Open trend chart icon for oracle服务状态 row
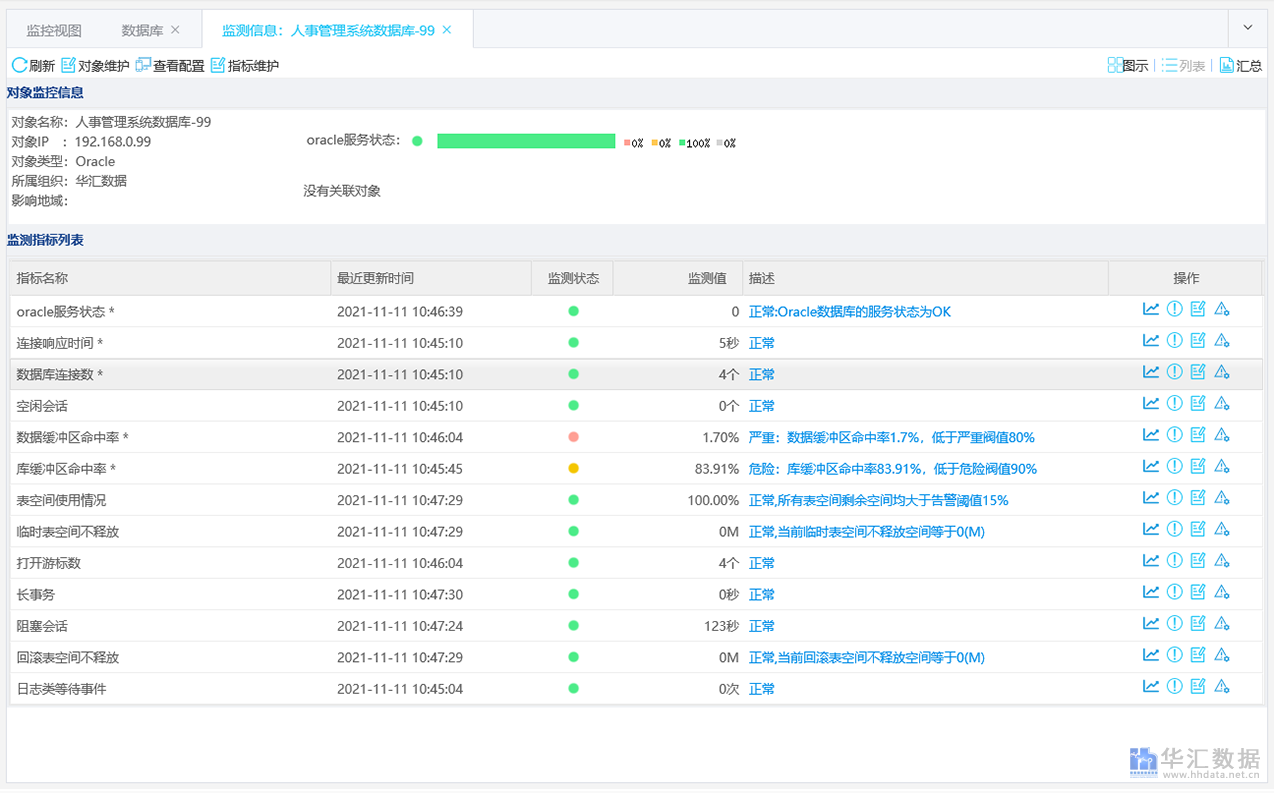 click(x=1151, y=310)
